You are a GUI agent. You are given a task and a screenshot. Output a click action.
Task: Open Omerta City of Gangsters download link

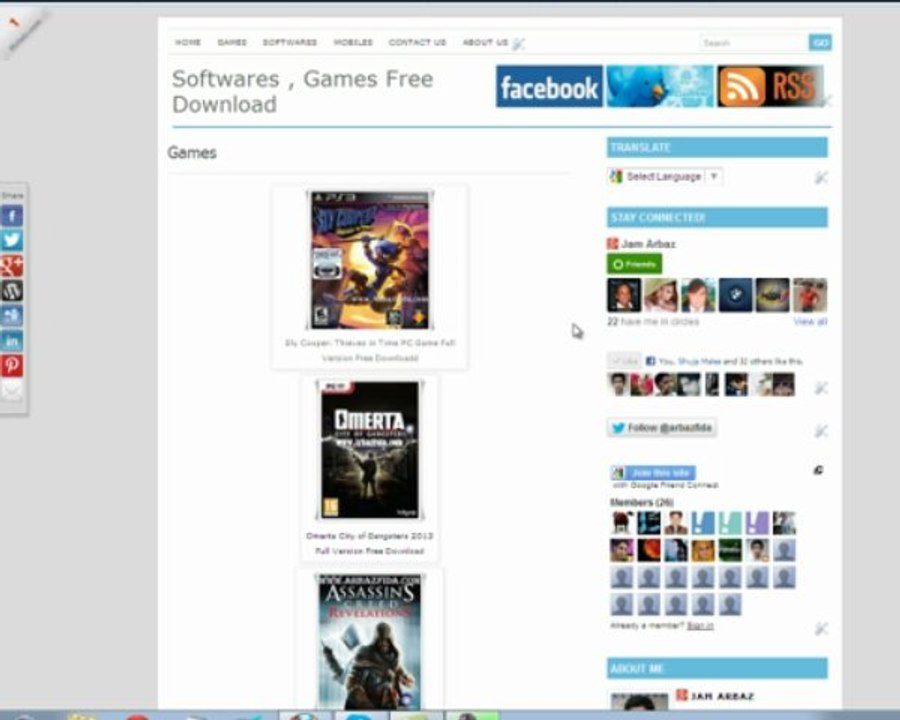point(370,543)
